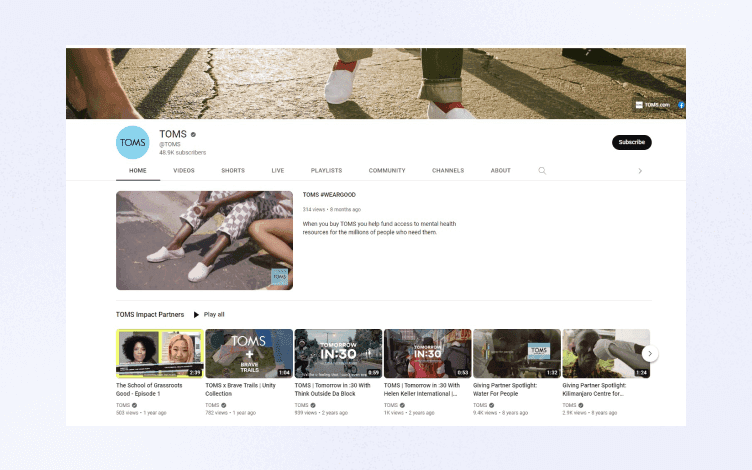Click '314 views • 8 months ago' text
752x470 pixels.
(331, 210)
